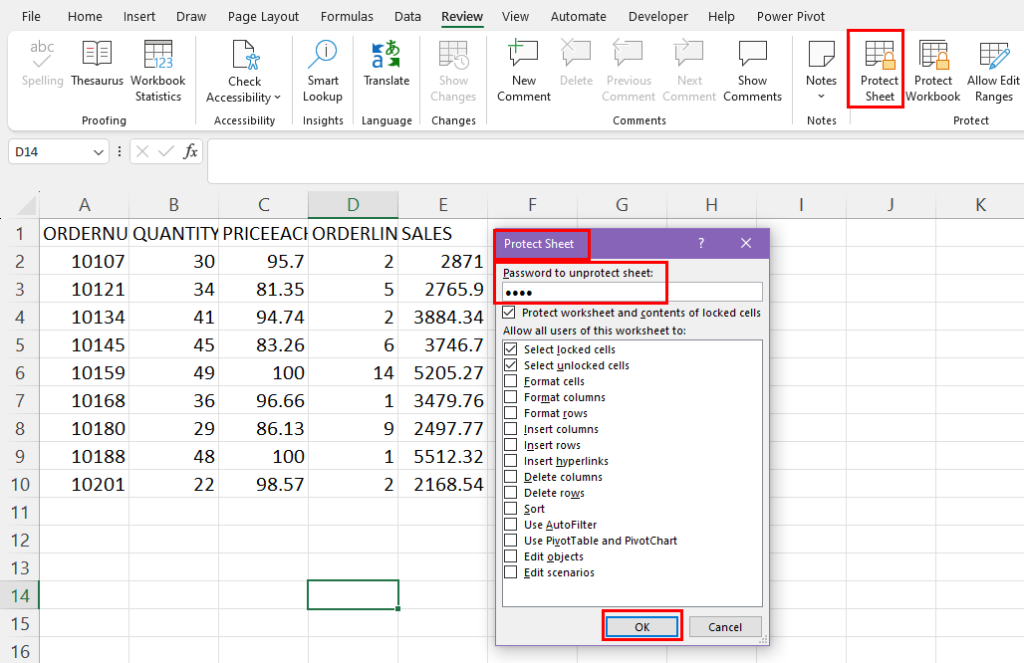Click cell D6 value 14
The width and height of the screenshot is (1024, 663).
pos(353,372)
